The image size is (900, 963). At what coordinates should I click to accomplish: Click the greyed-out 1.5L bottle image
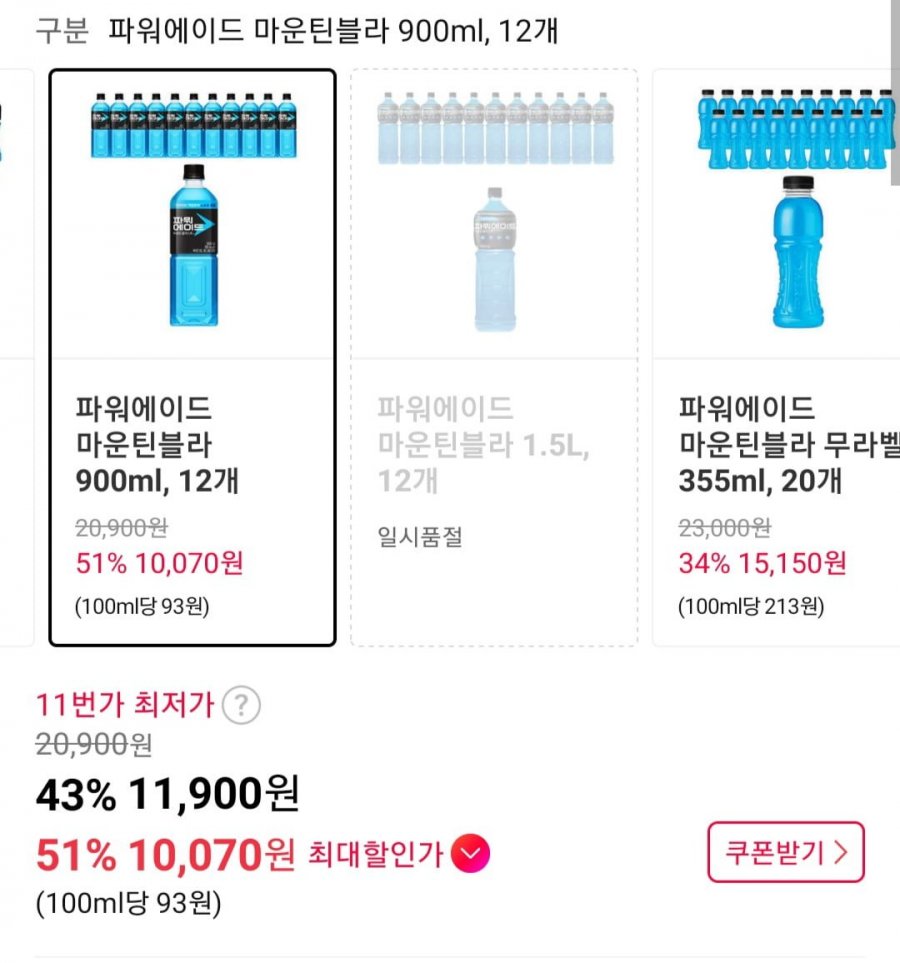[x=495, y=259]
